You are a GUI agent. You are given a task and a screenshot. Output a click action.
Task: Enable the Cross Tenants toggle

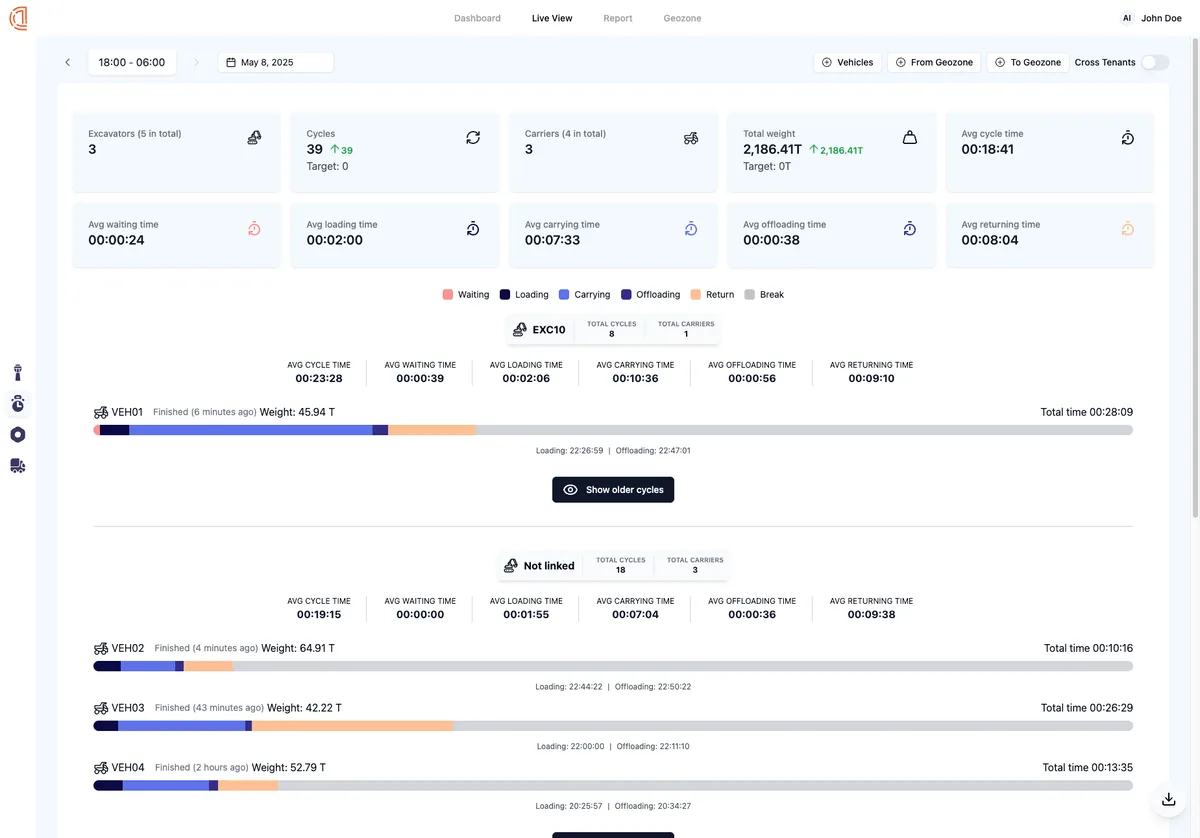[1155, 62]
